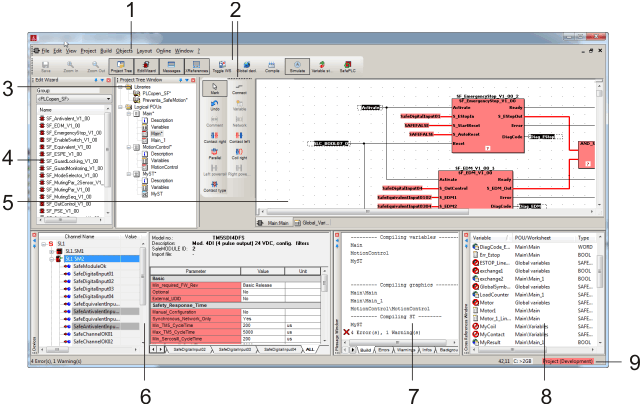Open the Warnings message tab
The width and height of the screenshot is (644, 406).
(406, 350)
